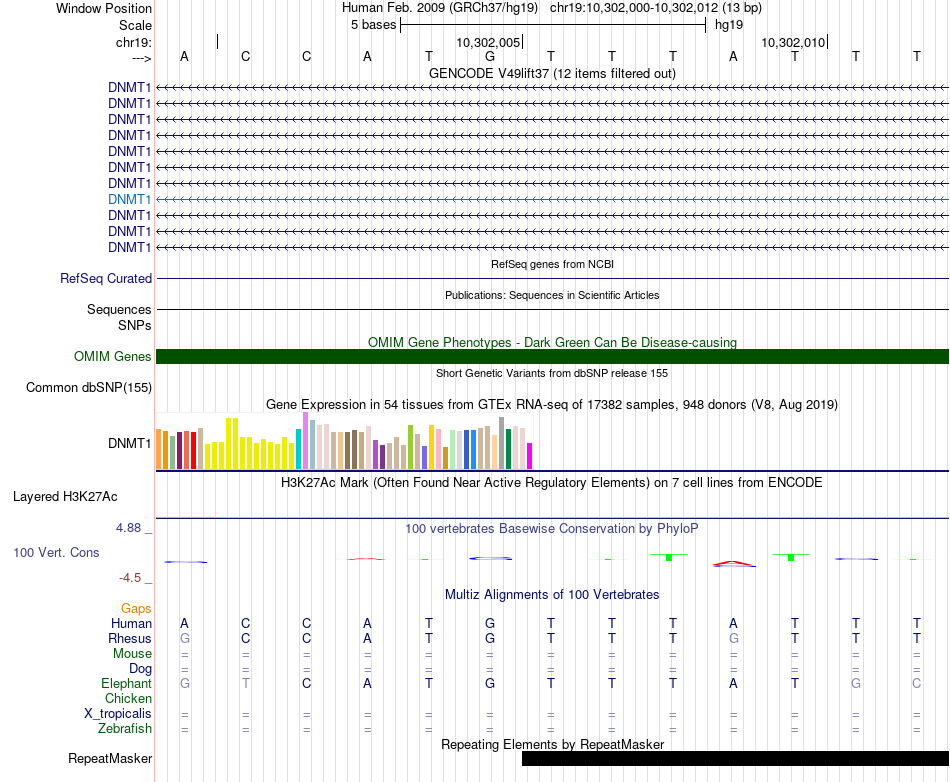This screenshot has width=950, height=782.
Task: Click the tallest violet GTEx expression bar
Action: click(x=305, y=440)
